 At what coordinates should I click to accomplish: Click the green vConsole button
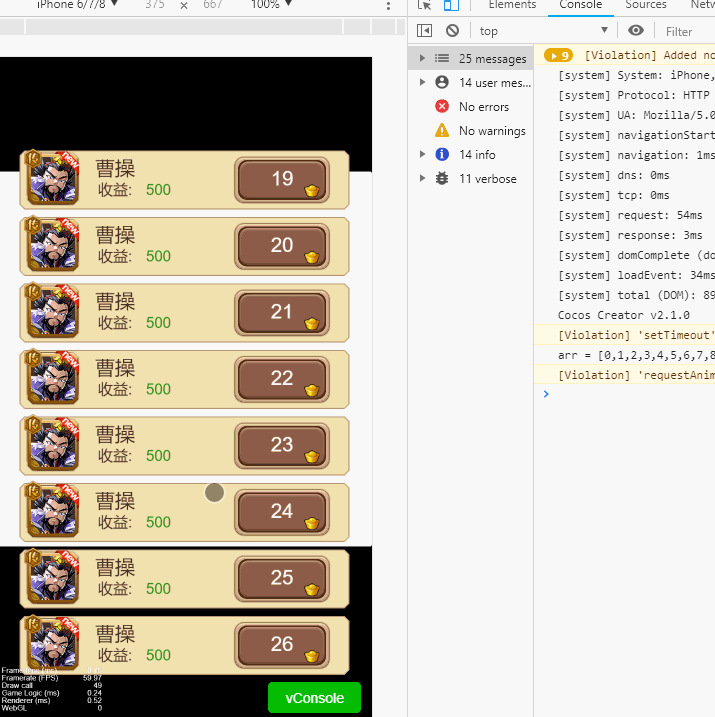tap(315, 698)
